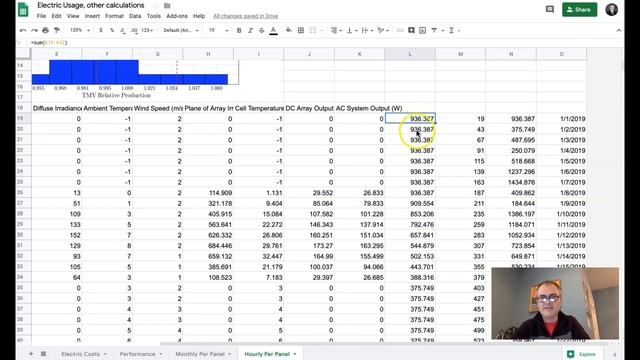
Task: Star the Electric Usage document
Action: click(x=156, y=6)
